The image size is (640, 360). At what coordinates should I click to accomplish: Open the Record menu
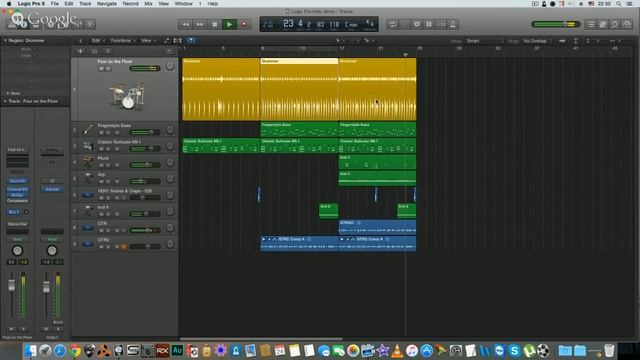click(x=131, y=4)
